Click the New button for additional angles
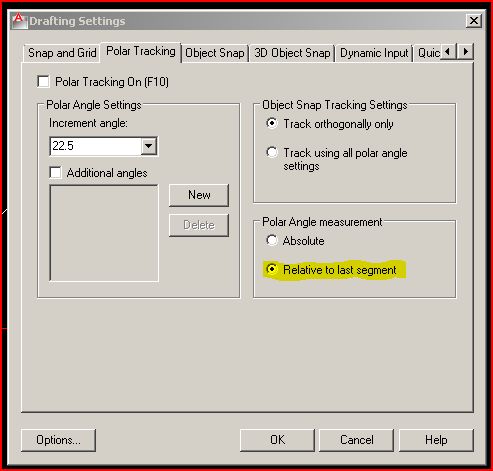The height and width of the screenshot is (471, 493). (199, 195)
